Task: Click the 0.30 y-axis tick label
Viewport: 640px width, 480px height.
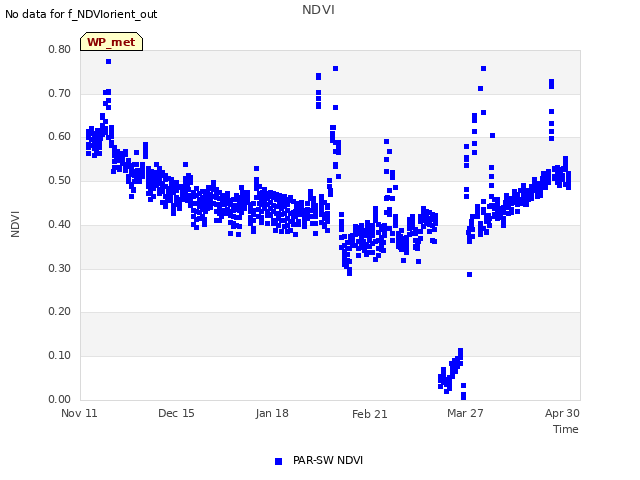Action: [60, 269]
